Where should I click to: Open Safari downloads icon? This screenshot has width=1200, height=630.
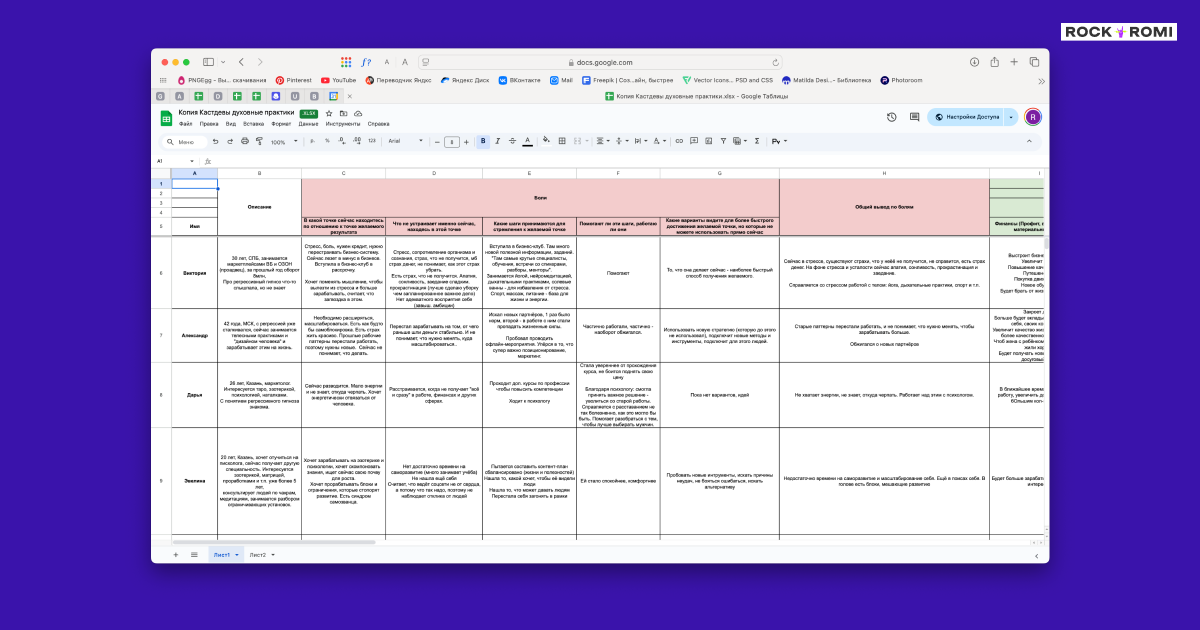(974, 62)
